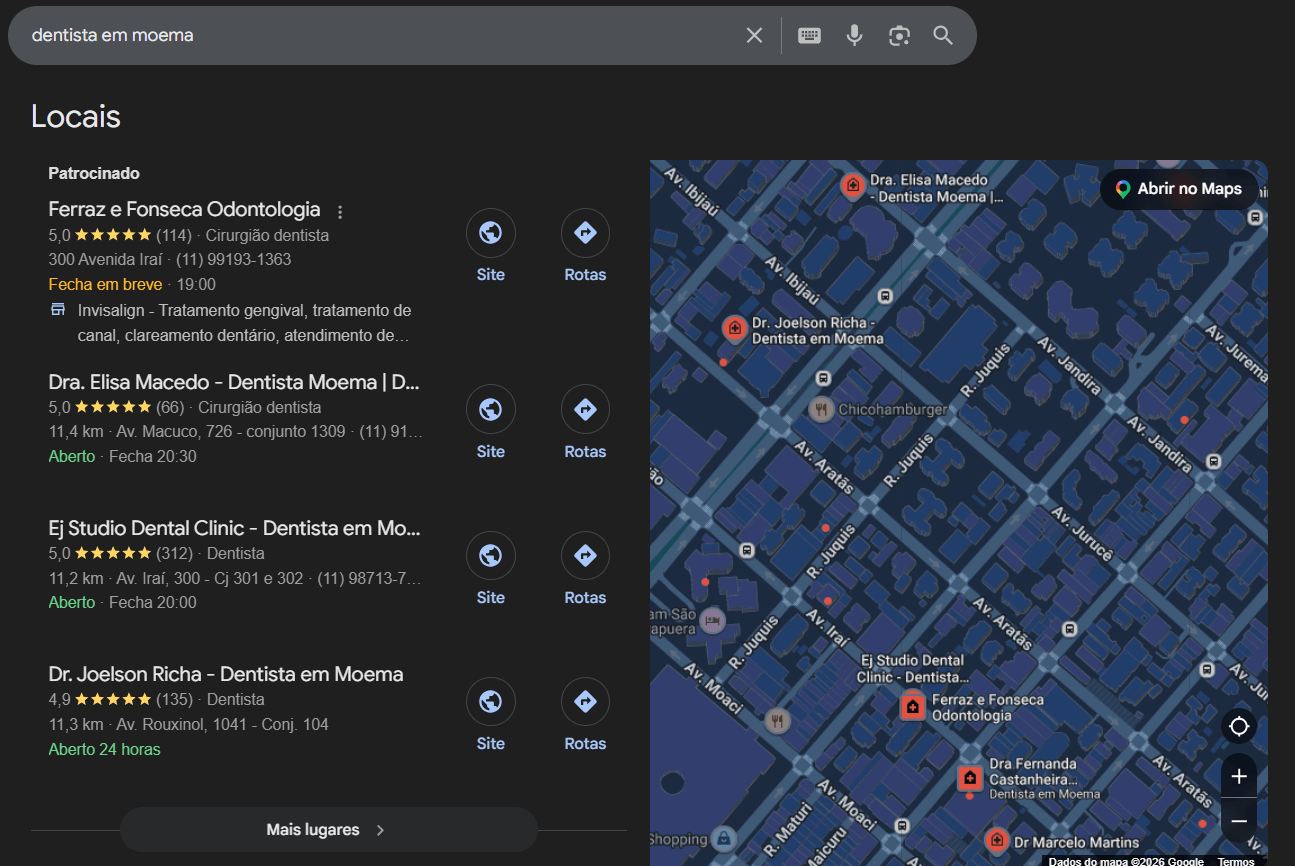
Task: Click the Chicohamburger restaurant marker on map
Action: pyautogui.click(x=821, y=409)
